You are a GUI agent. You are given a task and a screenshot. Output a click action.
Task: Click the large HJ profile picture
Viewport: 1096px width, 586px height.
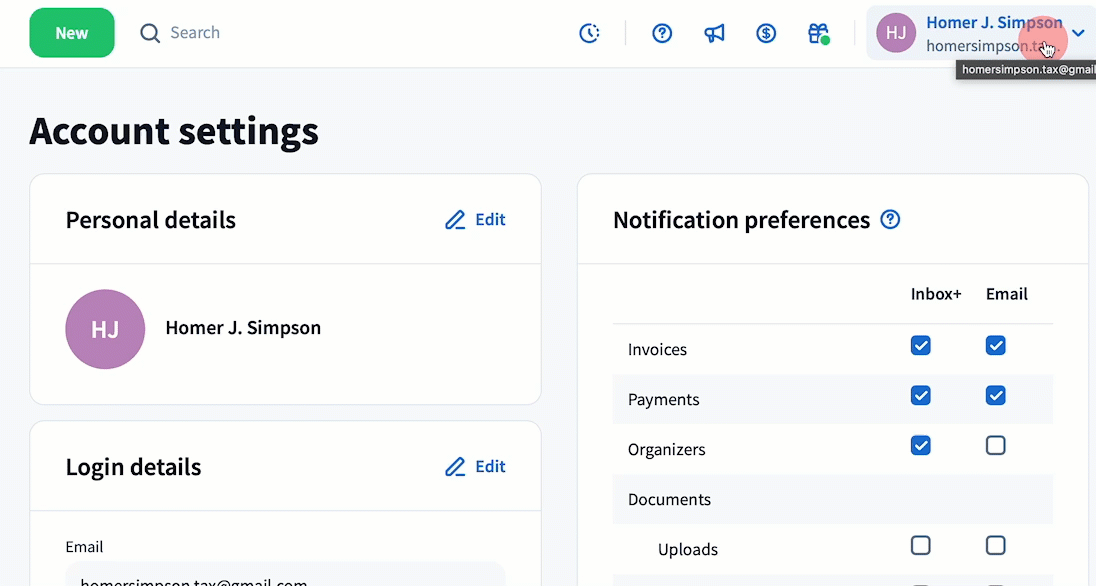[x=105, y=329]
